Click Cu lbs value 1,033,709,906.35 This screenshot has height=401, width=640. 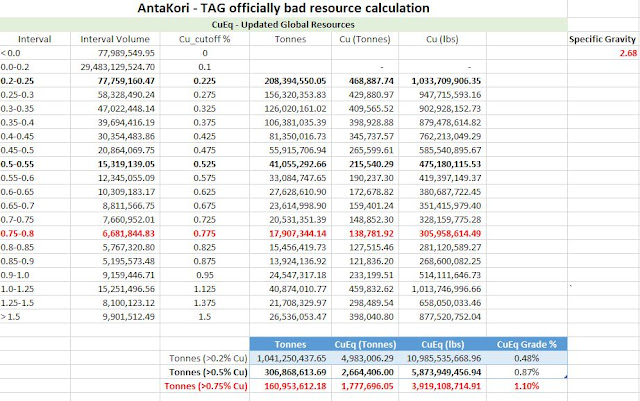click(446, 81)
